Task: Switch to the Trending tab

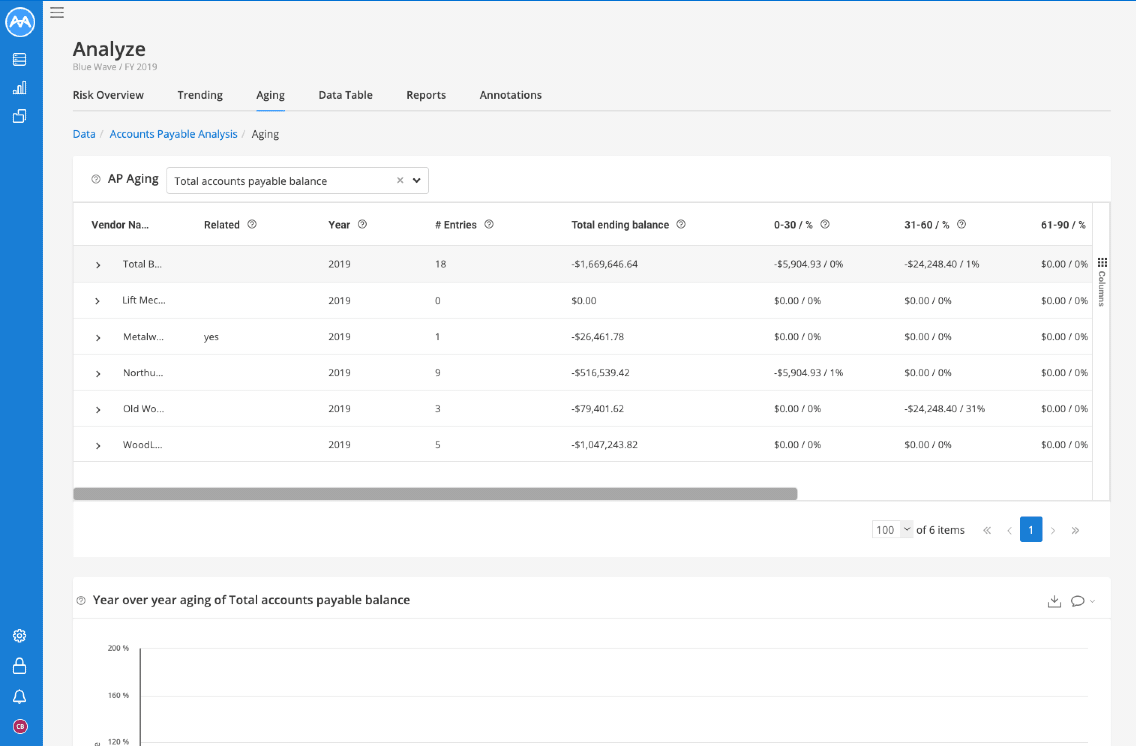Action: pyautogui.click(x=200, y=95)
